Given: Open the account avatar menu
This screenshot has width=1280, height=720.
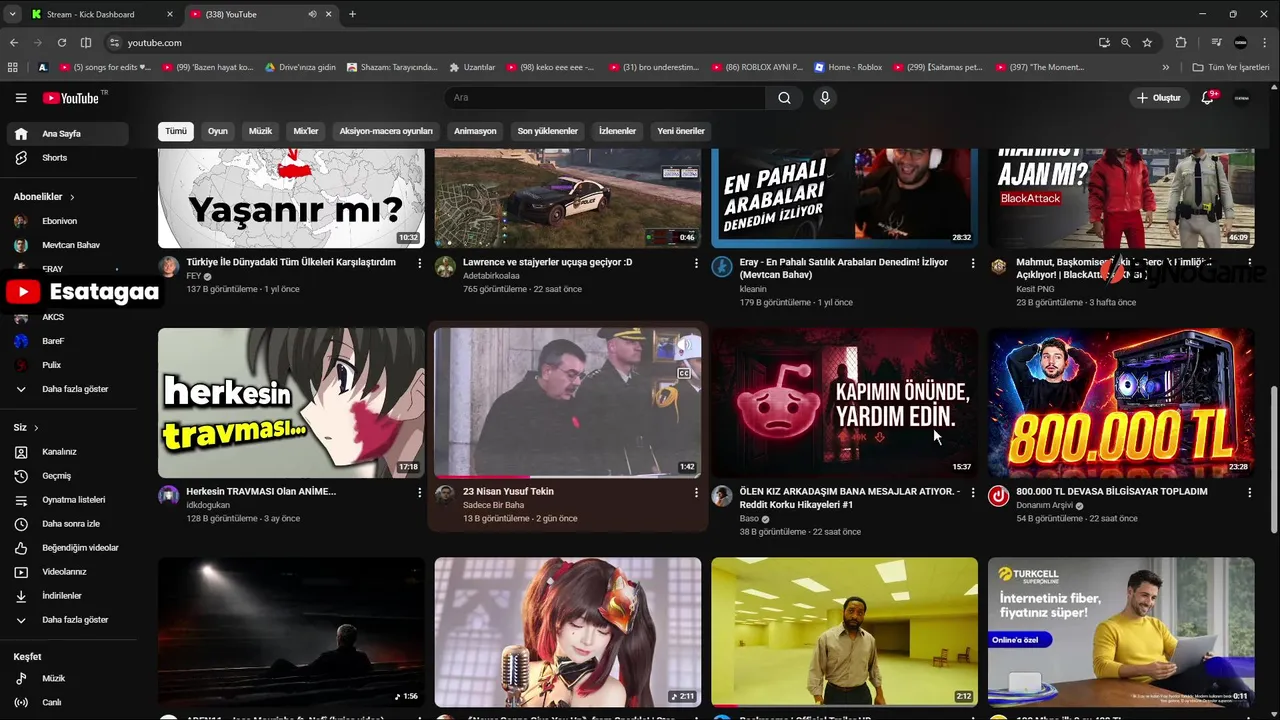Looking at the screenshot, I should pos(1242,98).
